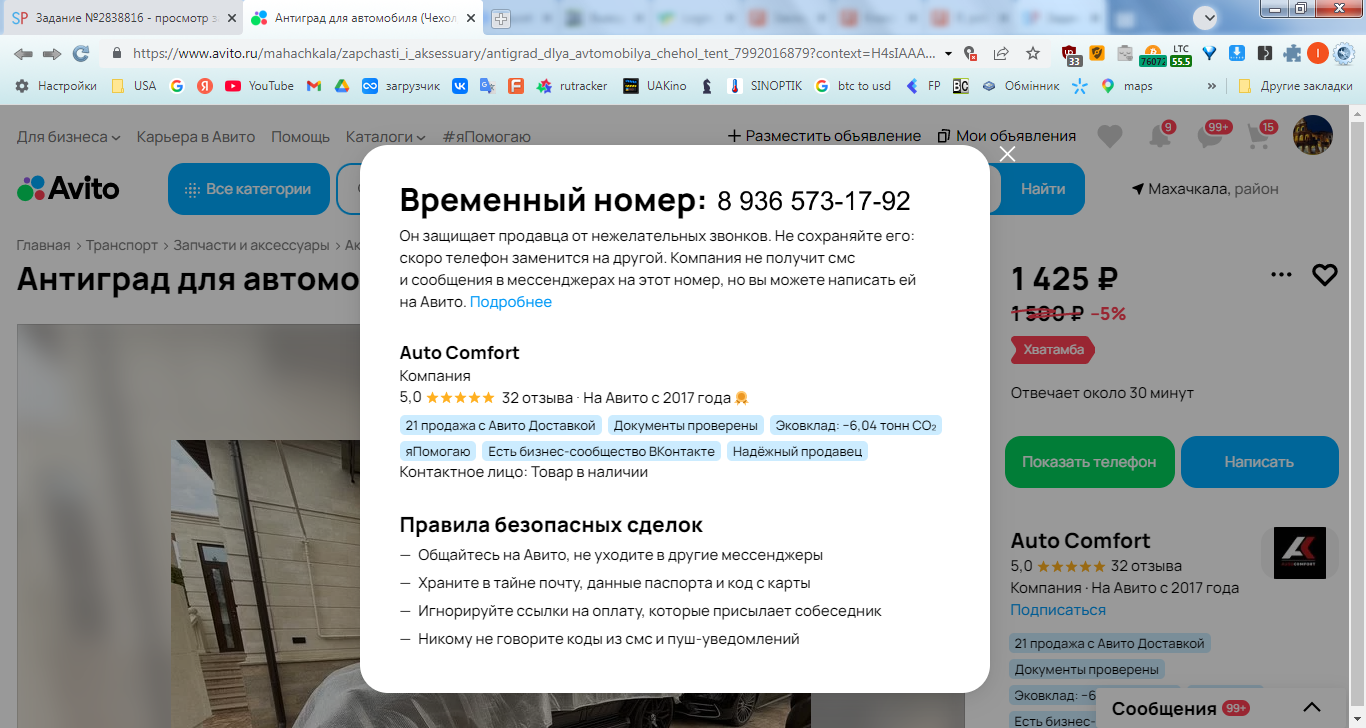Image resolution: width=1366 pixels, height=728 pixels.
Task: Open UAKino bookmark
Action: click(655, 86)
